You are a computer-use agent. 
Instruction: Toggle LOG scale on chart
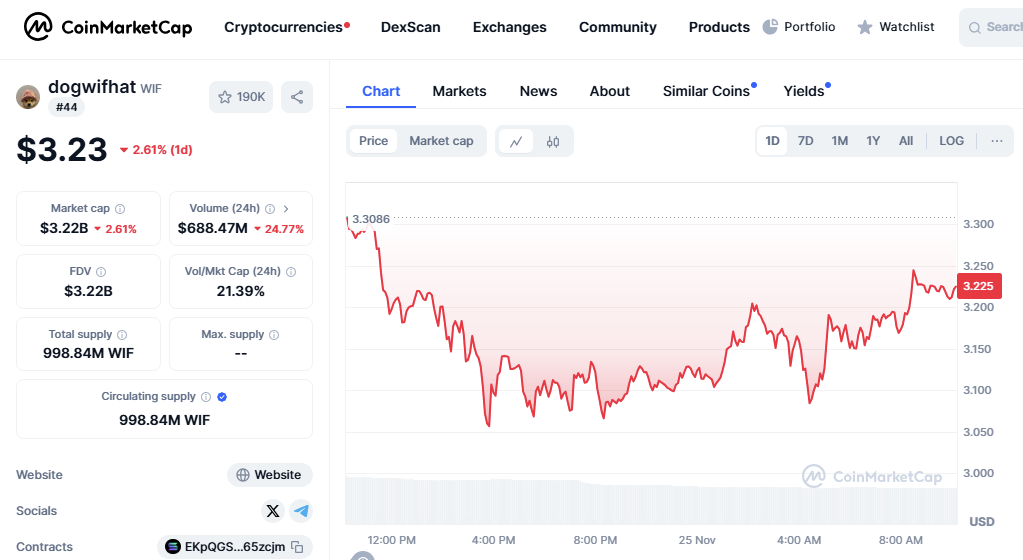(951, 141)
